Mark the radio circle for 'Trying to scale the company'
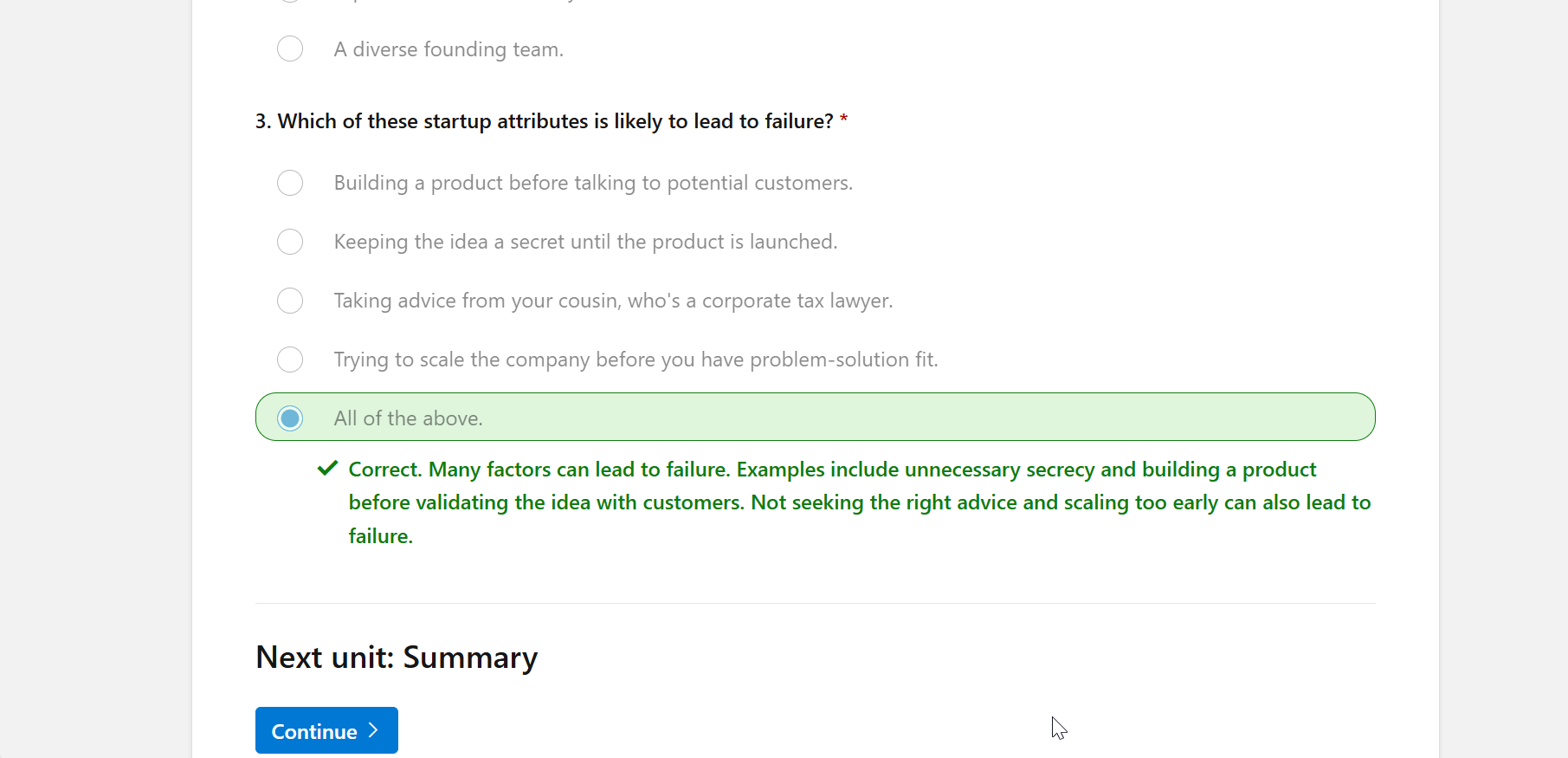The width and height of the screenshot is (1568, 758). [290, 360]
